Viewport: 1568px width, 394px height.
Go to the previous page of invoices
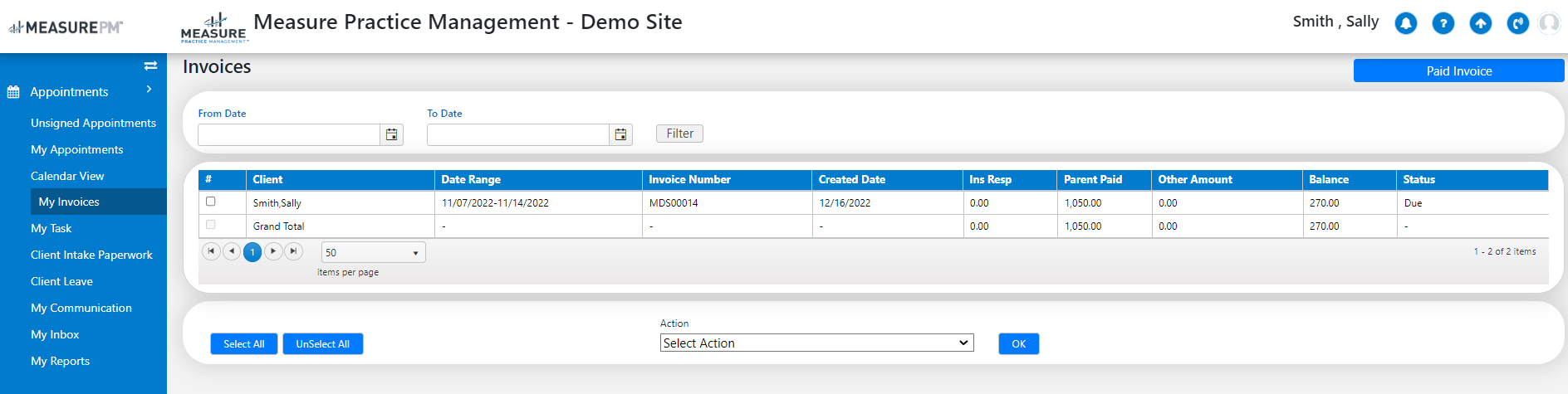tap(232, 251)
